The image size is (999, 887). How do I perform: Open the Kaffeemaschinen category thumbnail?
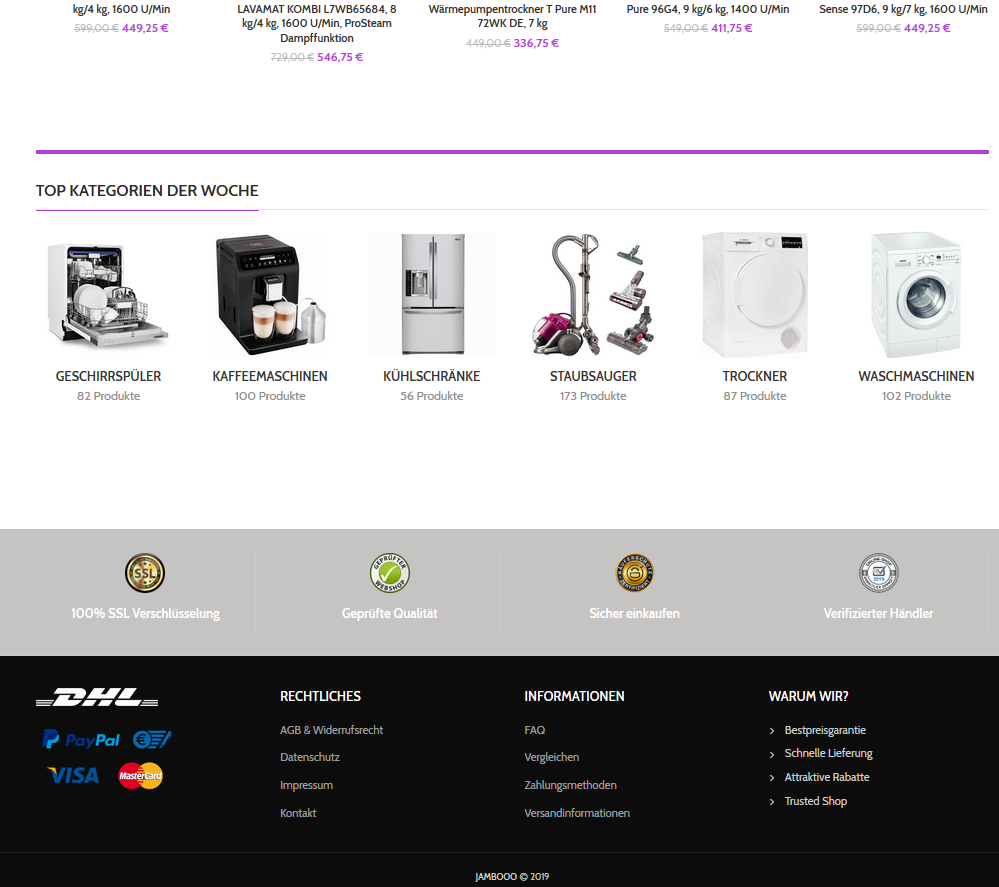tap(270, 295)
